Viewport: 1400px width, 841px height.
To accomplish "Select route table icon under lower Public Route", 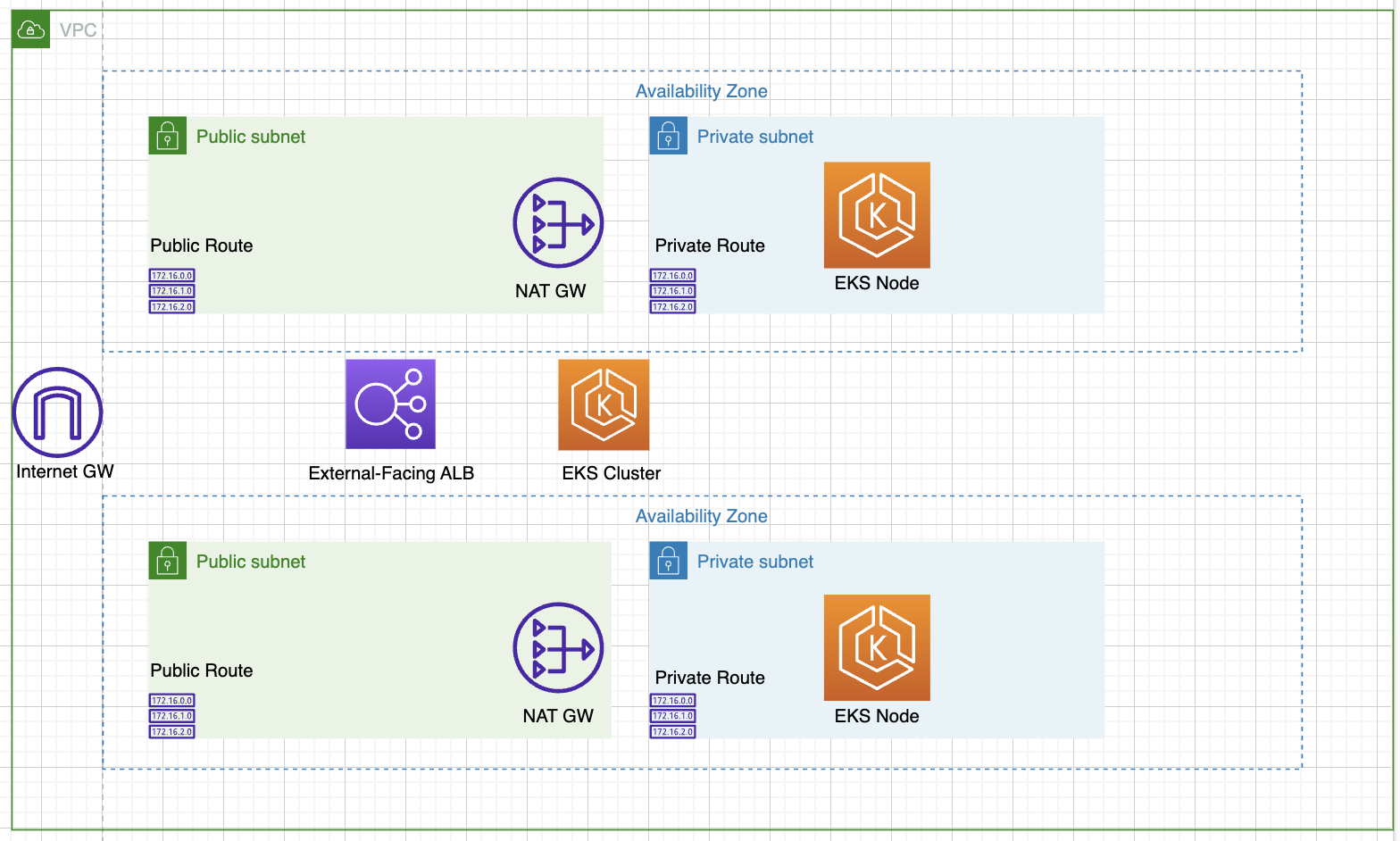I will click(x=171, y=716).
